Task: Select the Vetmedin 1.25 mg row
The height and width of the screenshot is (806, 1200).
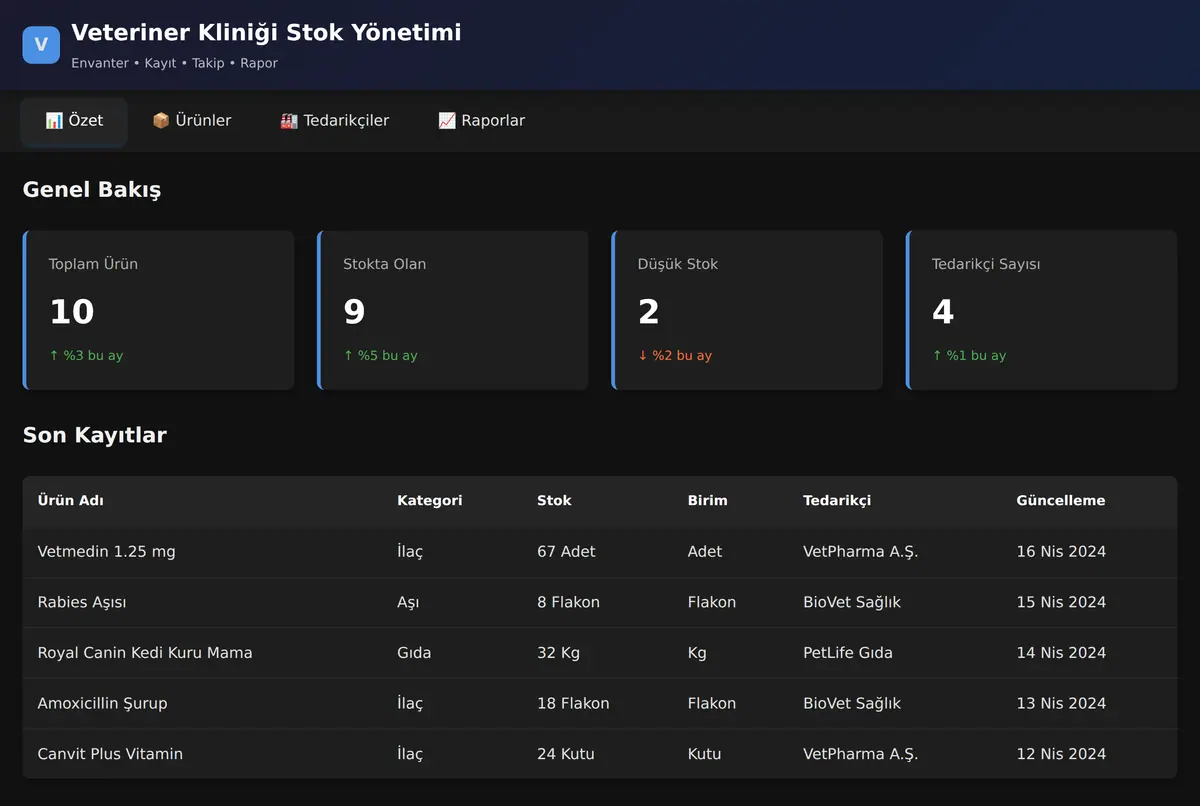Action: [600, 552]
